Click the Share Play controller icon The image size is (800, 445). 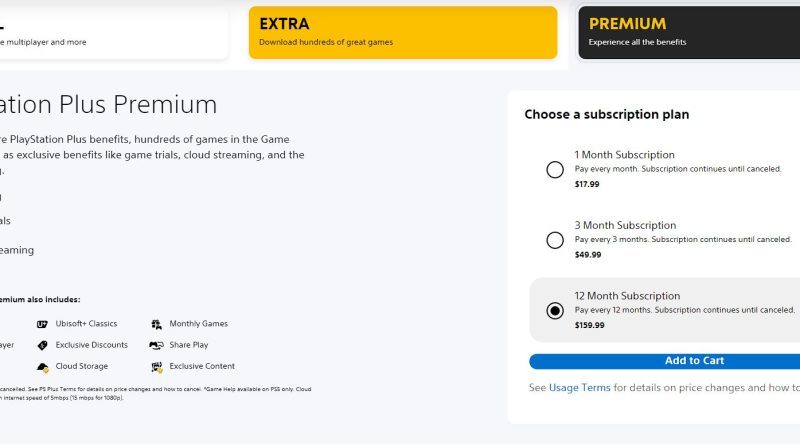[x=156, y=345]
